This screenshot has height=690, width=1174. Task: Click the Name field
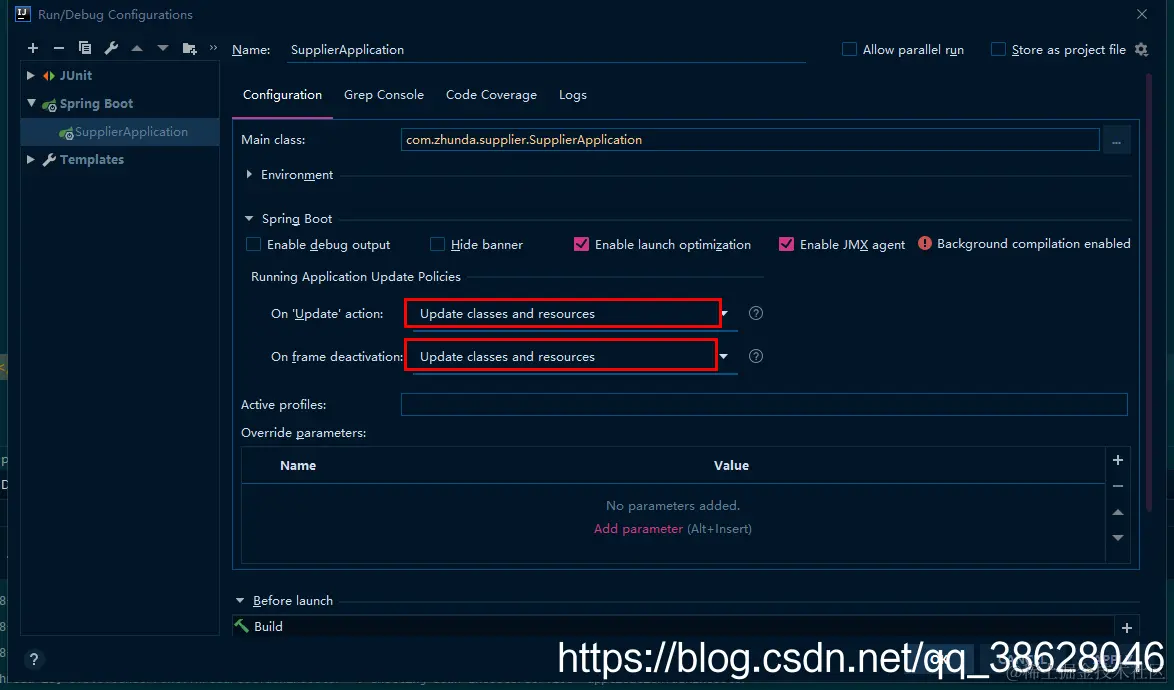[x=548, y=49]
